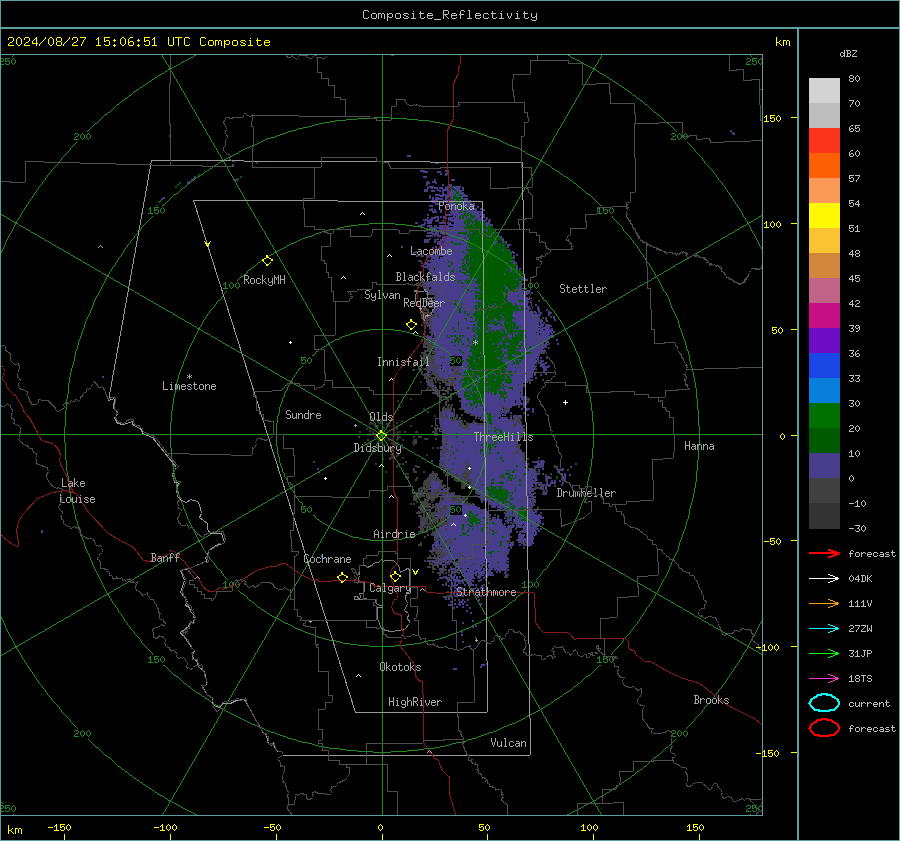Click the Innisfail city label
Screen dimensions: 900x841
click(403, 362)
